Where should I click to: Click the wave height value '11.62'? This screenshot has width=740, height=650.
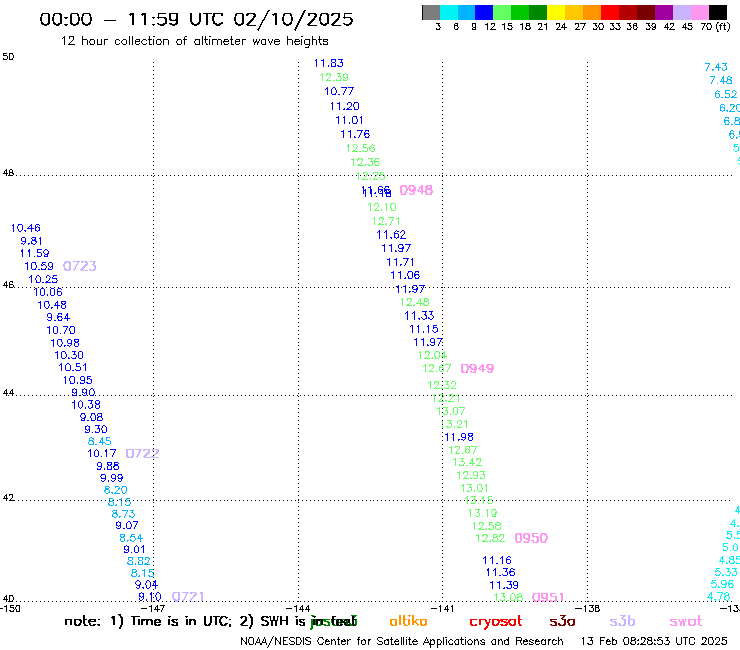click(391, 235)
